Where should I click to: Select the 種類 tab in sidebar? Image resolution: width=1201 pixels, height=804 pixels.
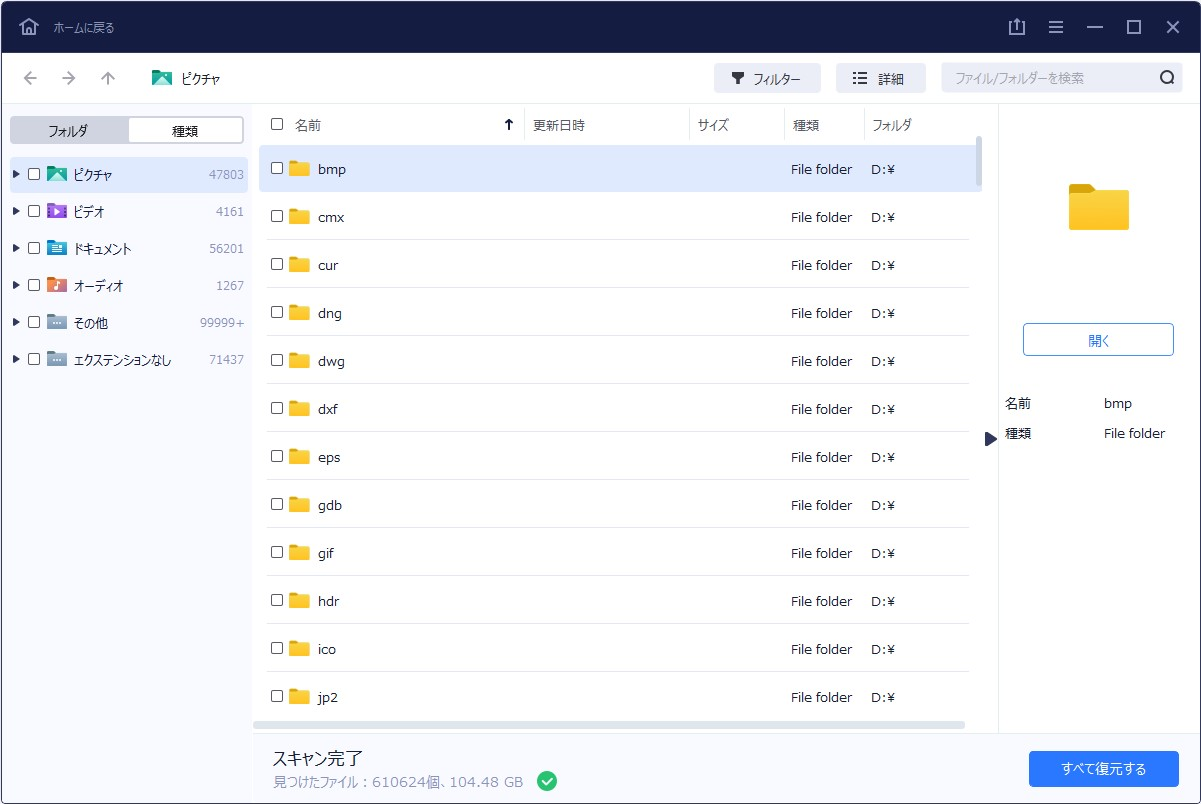click(185, 130)
